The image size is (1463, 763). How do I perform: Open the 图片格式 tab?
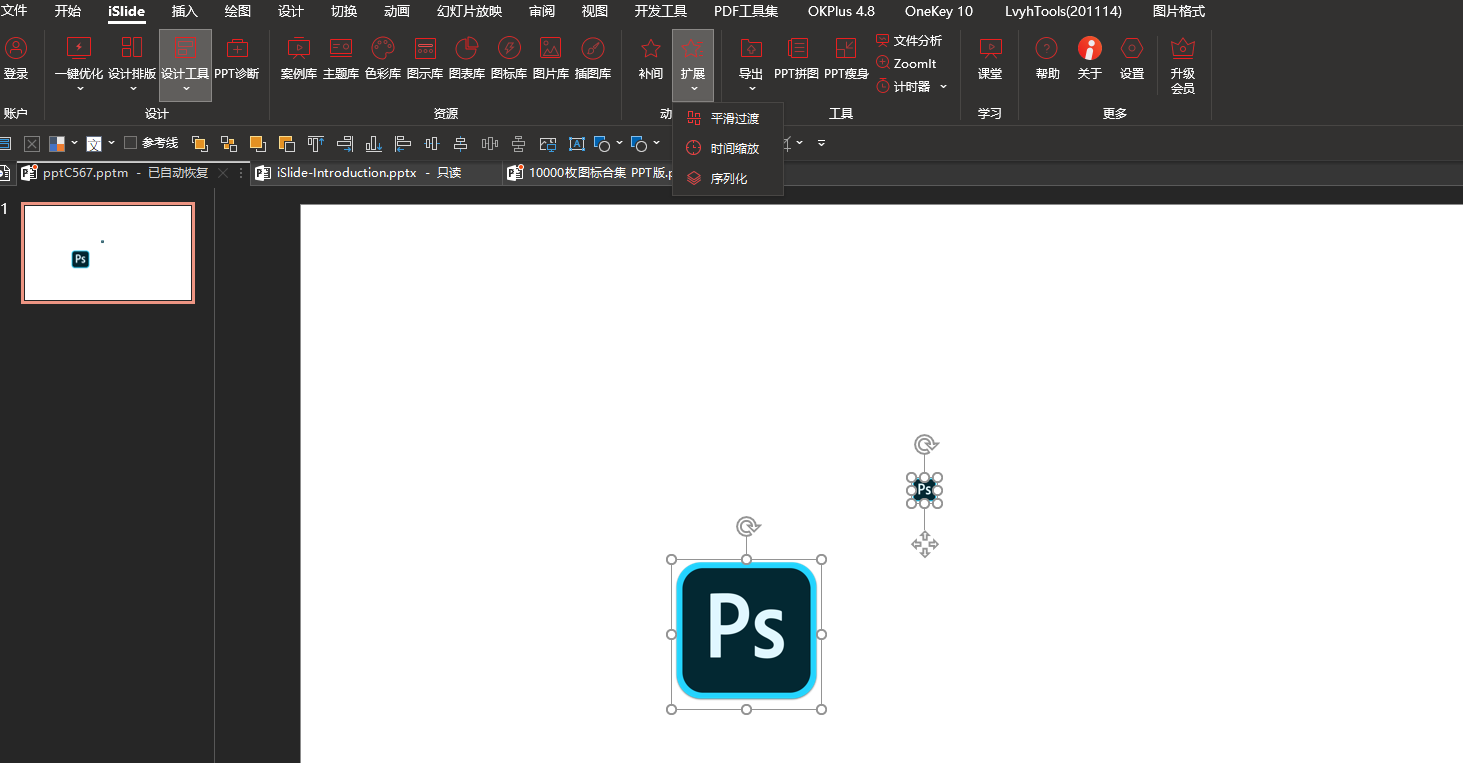click(x=1179, y=11)
